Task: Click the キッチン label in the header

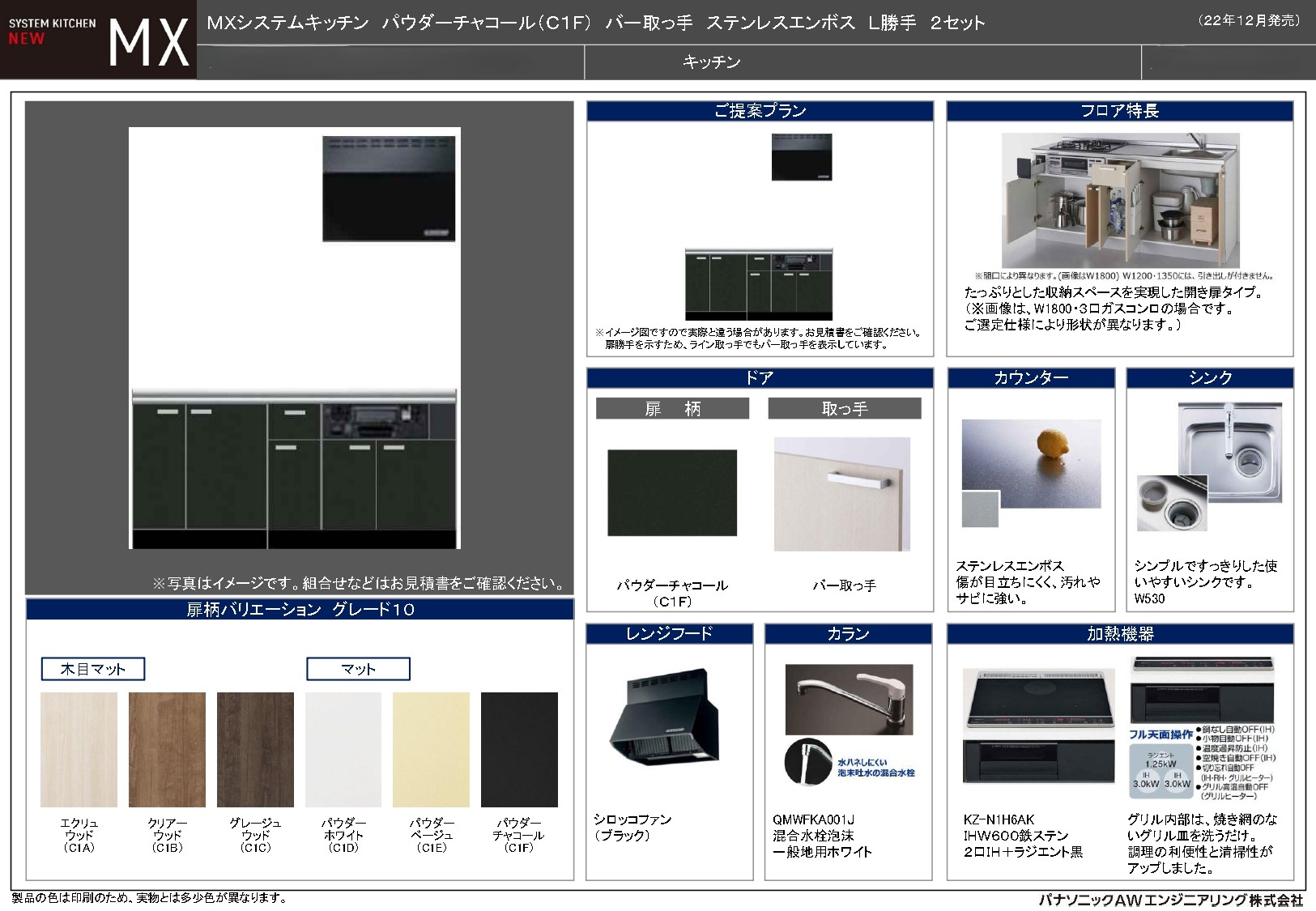Action: tap(712, 62)
